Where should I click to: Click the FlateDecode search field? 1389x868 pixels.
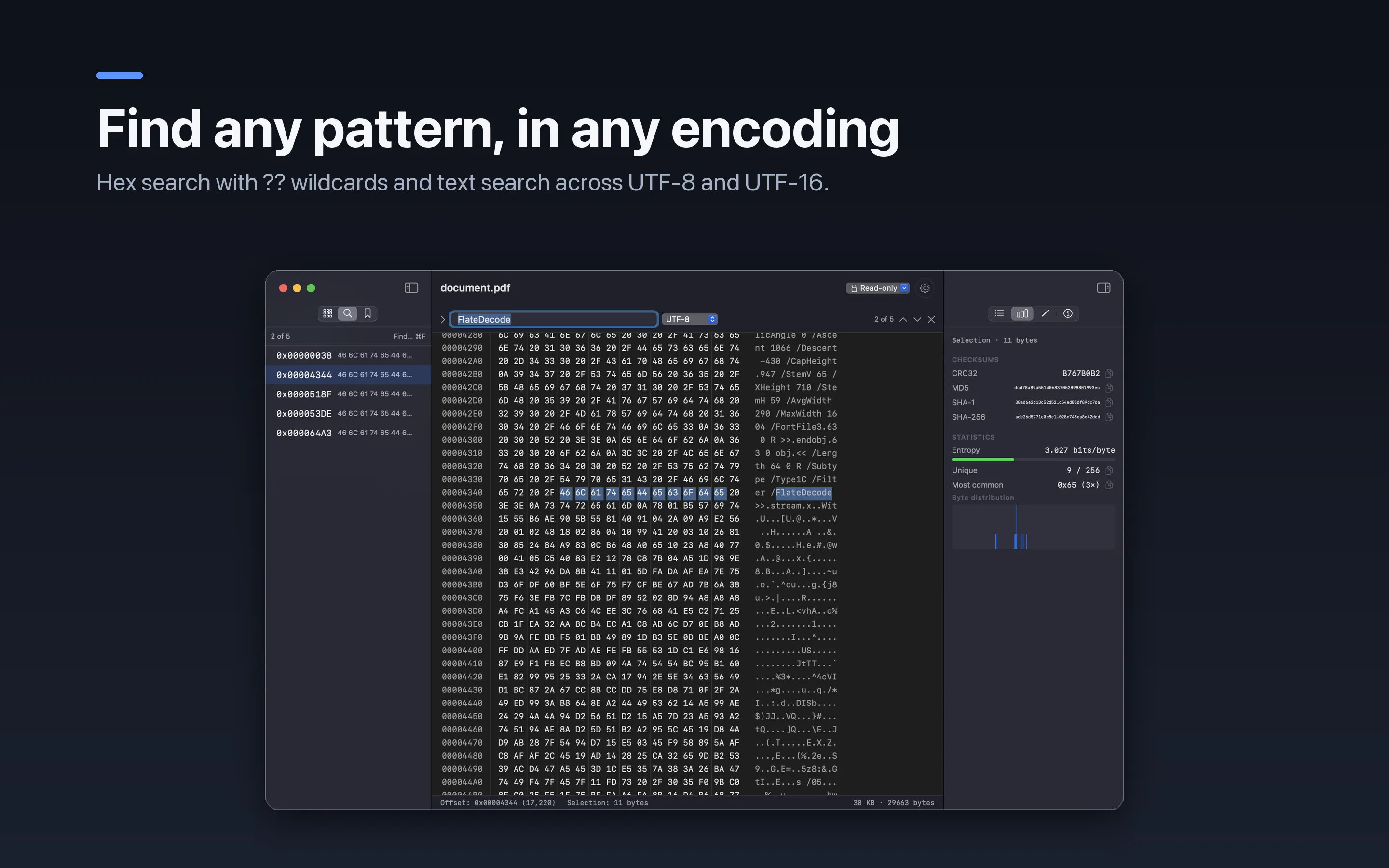(x=554, y=319)
